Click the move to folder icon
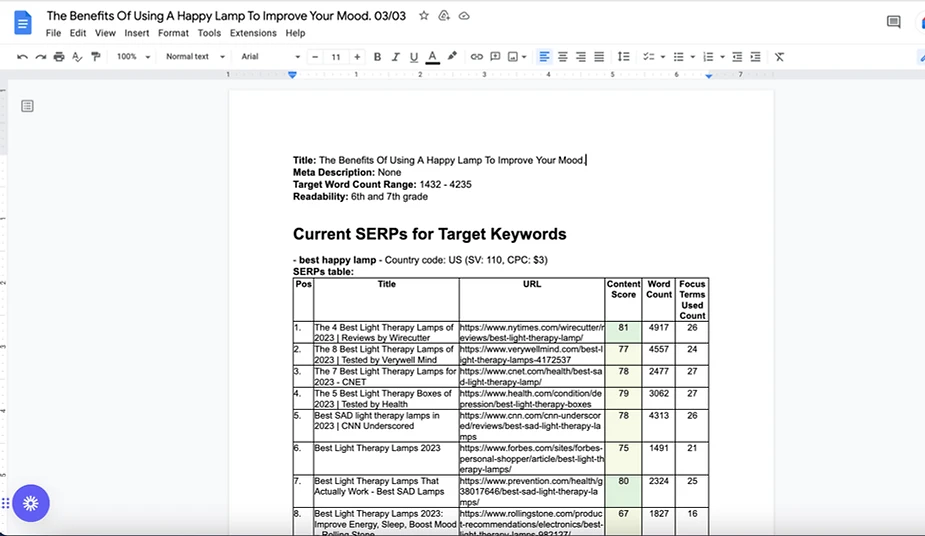Screen dimensions: 925x536 click(444, 16)
